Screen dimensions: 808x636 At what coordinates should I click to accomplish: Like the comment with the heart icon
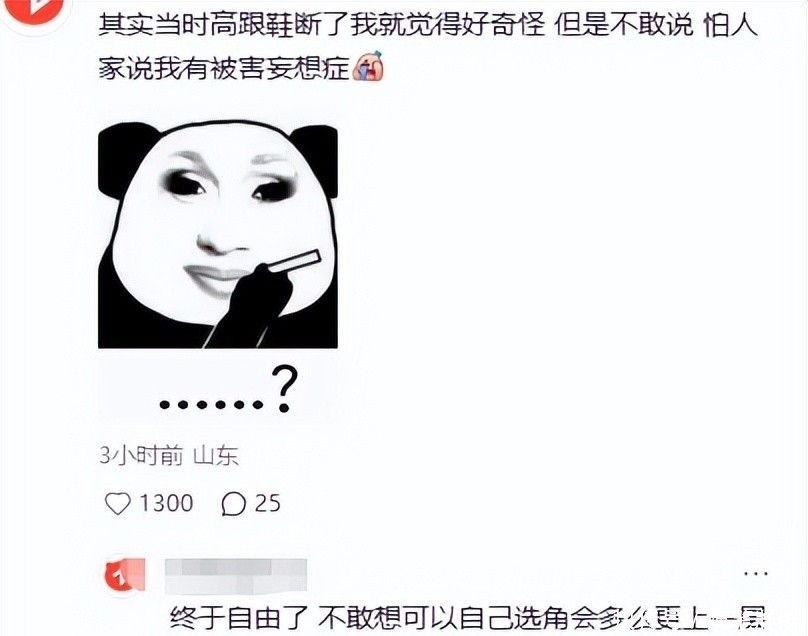(x=117, y=504)
